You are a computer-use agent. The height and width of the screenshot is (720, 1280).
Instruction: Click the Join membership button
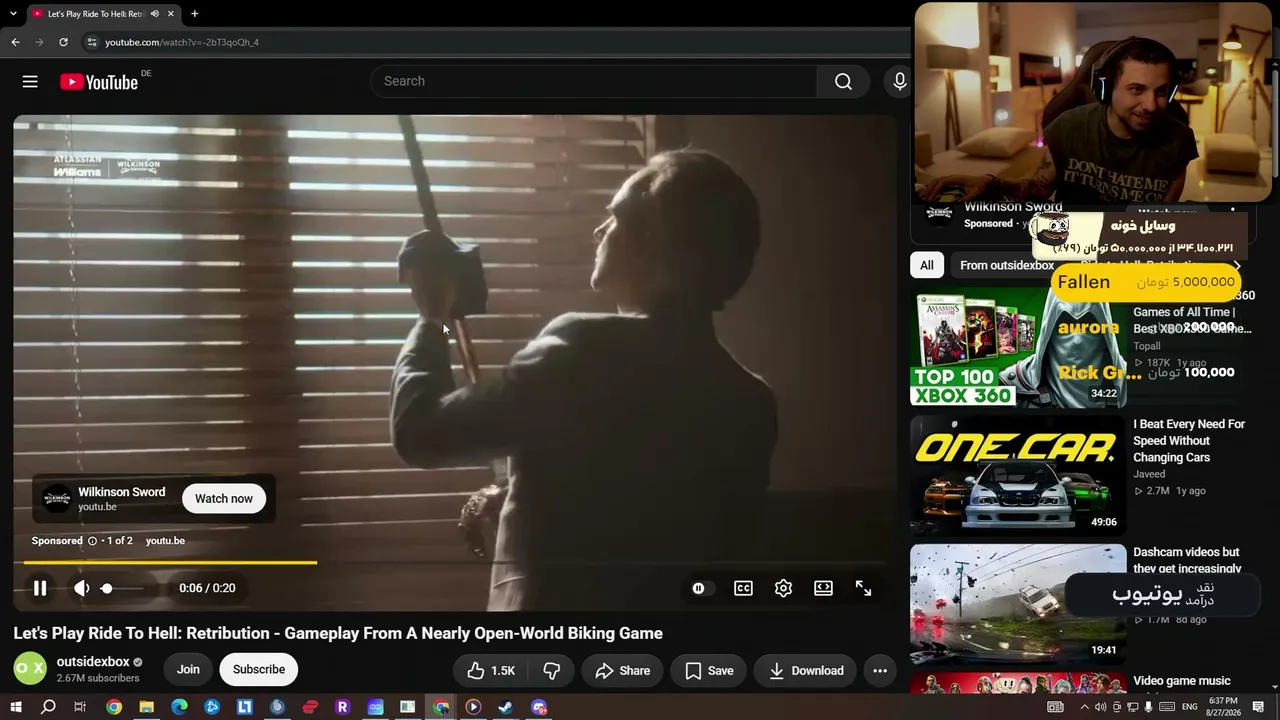[x=188, y=670]
